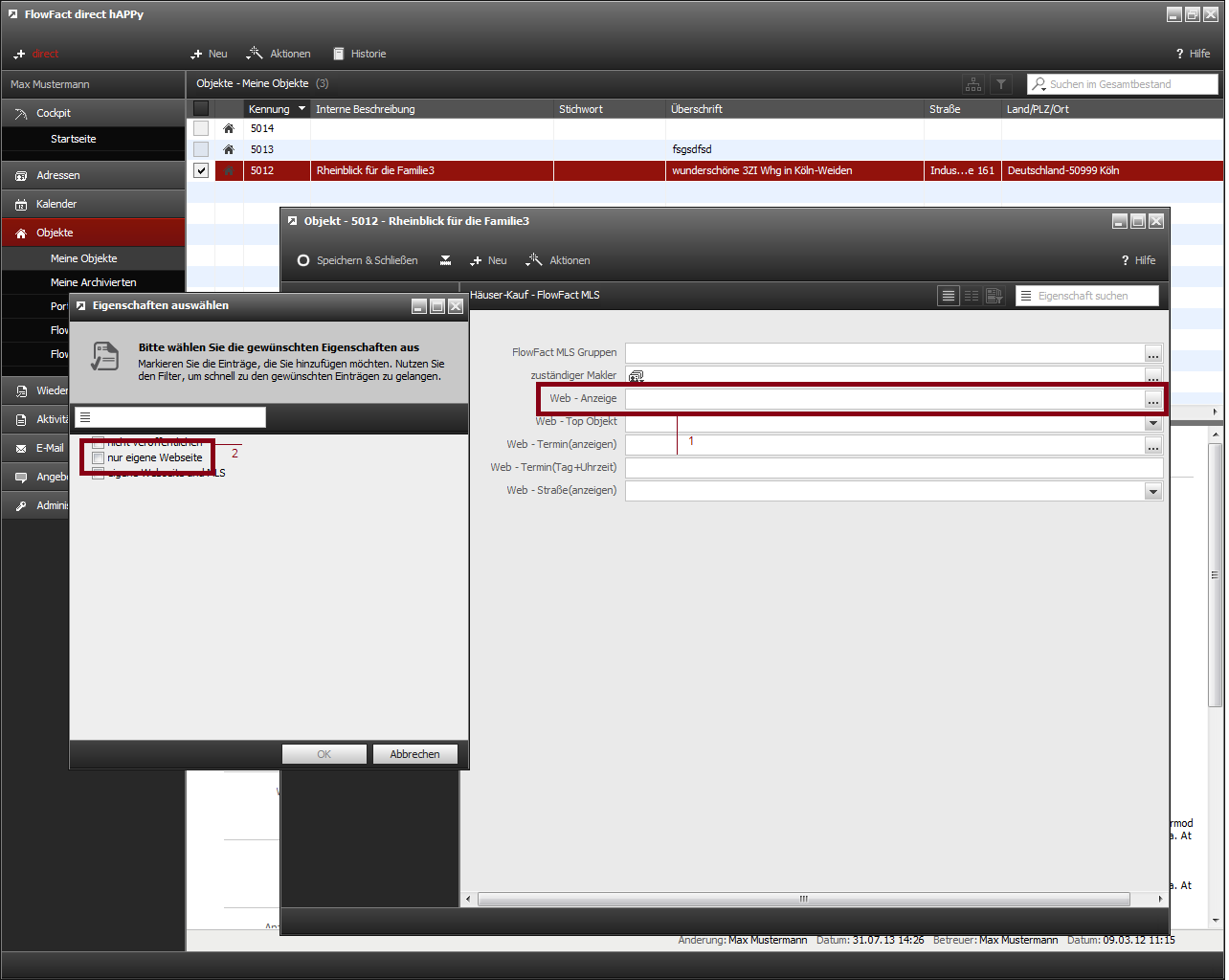Switch to single-column list view in Objekt window

tap(949, 296)
